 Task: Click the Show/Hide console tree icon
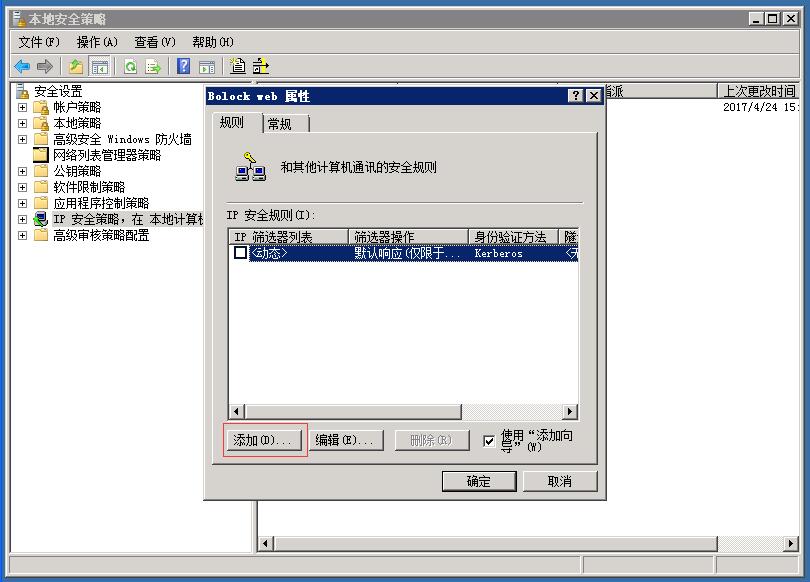coord(99,66)
